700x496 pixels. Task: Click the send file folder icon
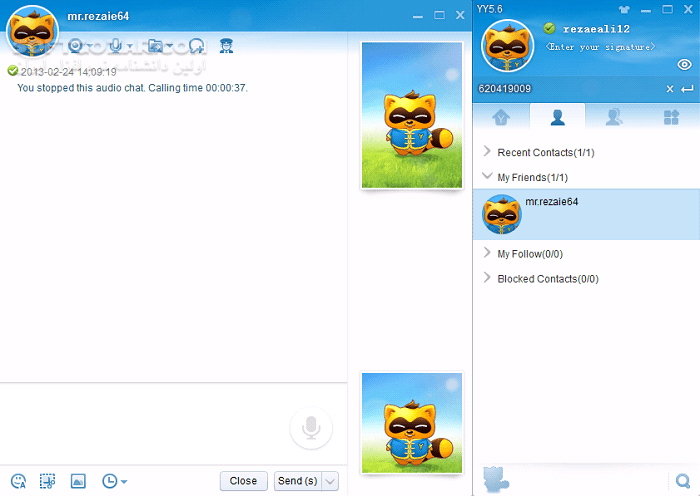coord(155,46)
